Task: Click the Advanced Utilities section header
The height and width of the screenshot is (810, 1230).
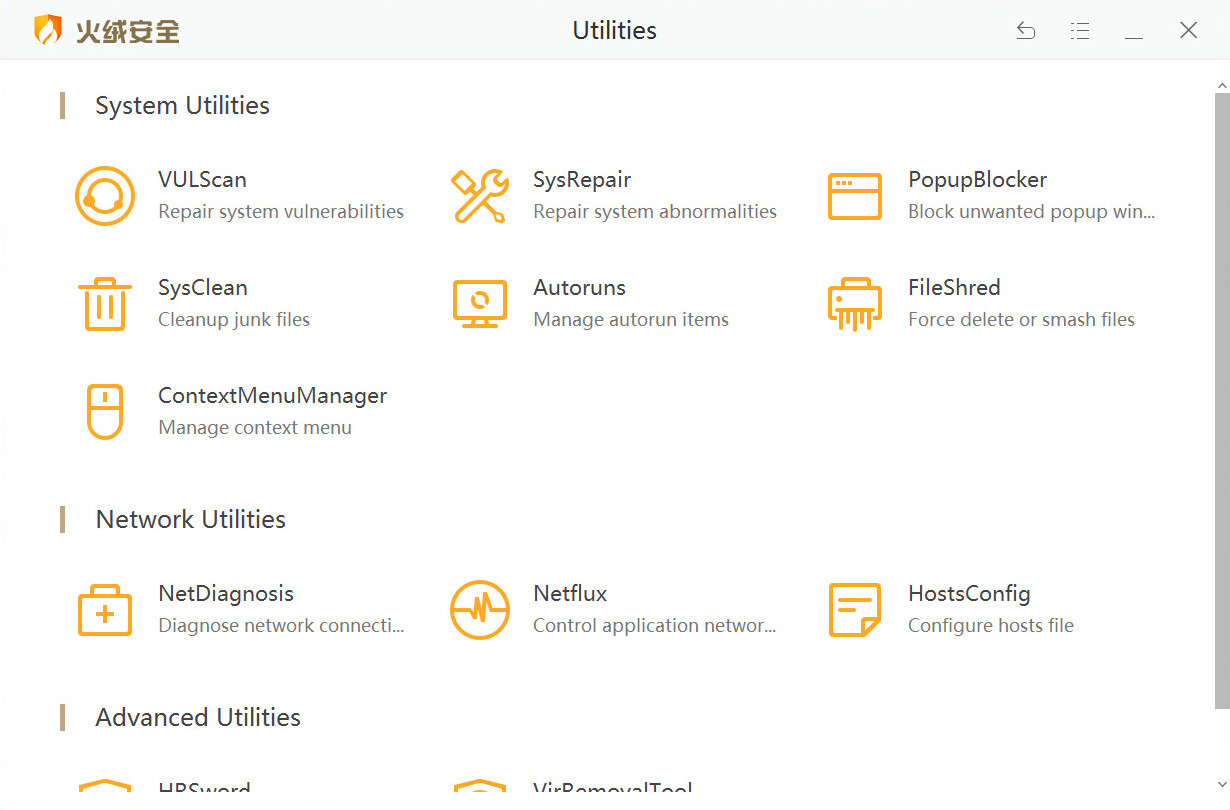Action: tap(197, 717)
